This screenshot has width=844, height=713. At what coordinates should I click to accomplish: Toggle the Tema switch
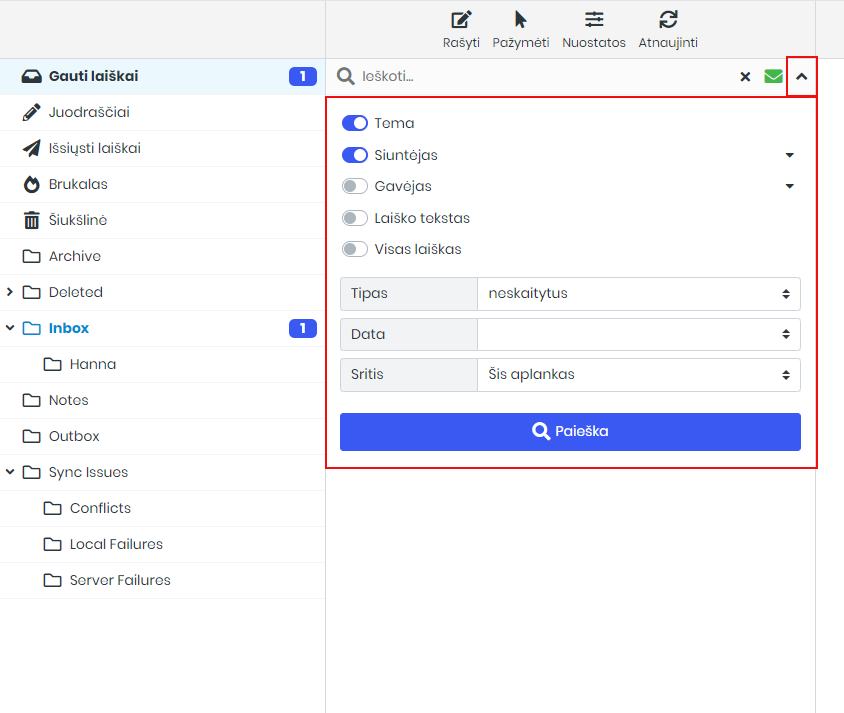coord(355,123)
